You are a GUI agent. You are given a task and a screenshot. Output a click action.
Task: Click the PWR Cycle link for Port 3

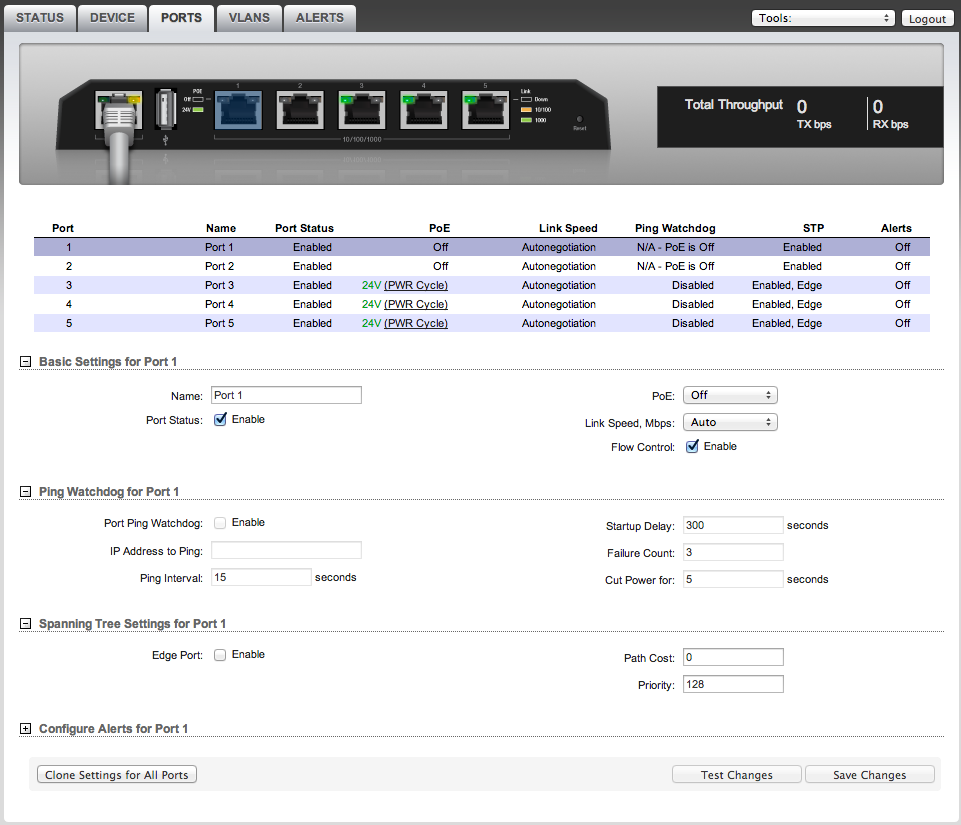click(x=416, y=285)
